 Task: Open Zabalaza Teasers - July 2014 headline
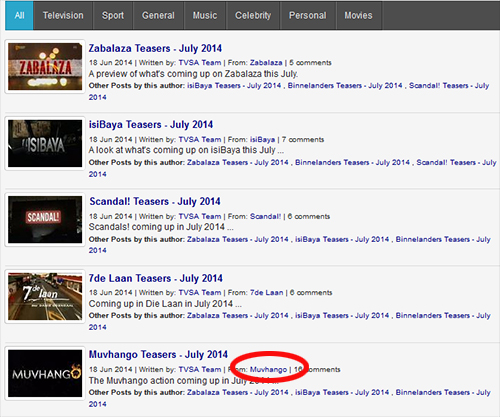point(155,48)
